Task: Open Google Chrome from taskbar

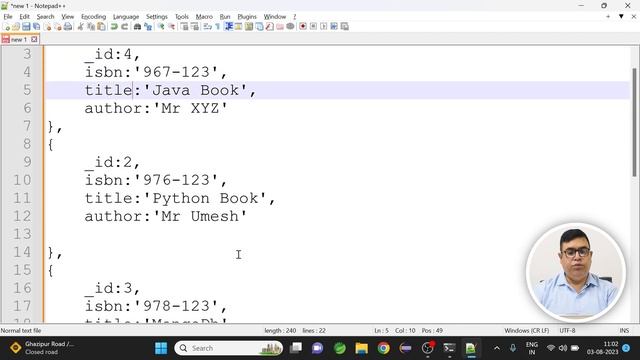Action: [x=383, y=348]
